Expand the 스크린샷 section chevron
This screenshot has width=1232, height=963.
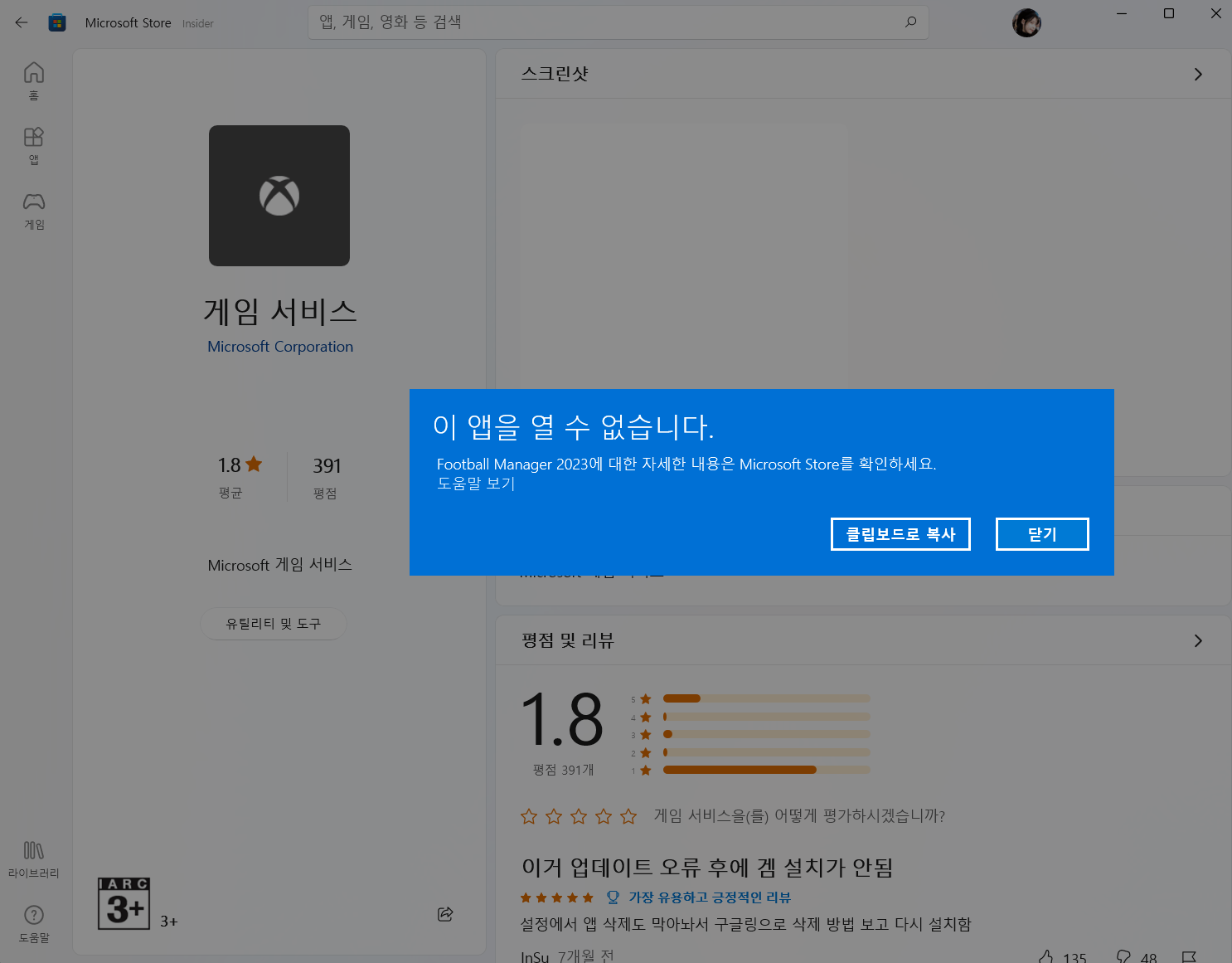point(1198,74)
